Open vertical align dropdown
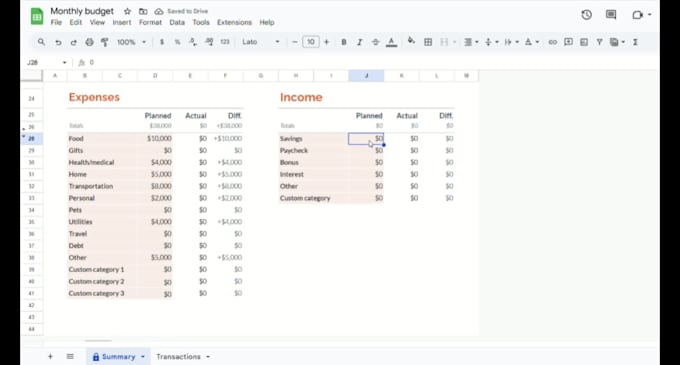The height and width of the screenshot is (365, 680). click(x=491, y=42)
